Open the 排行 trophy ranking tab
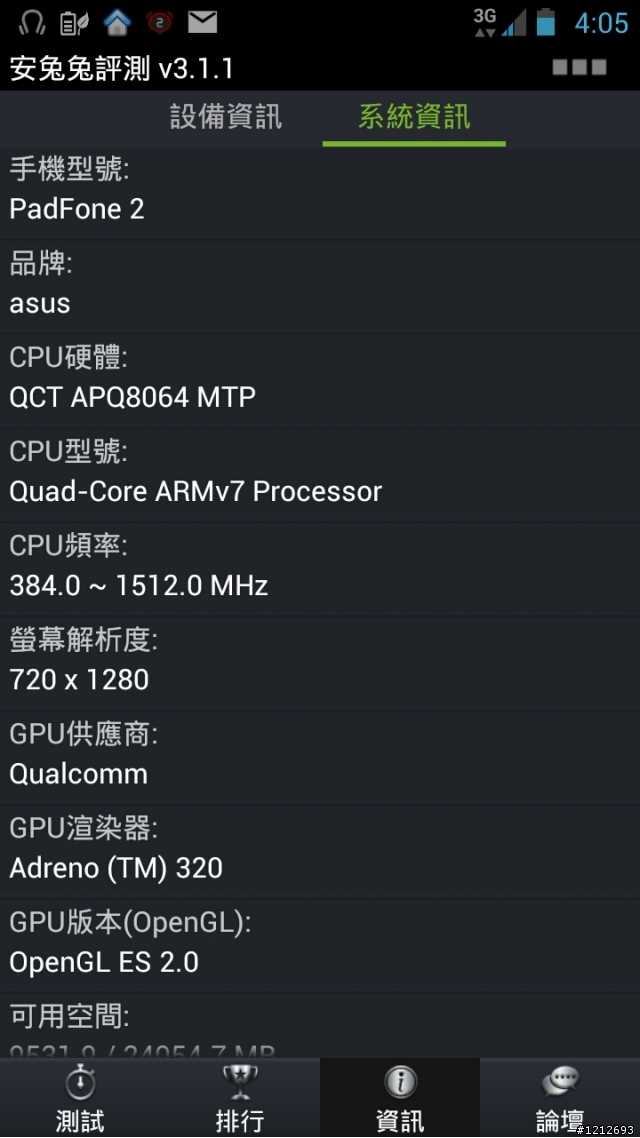Image resolution: width=640 pixels, height=1138 pixels. pos(239,1098)
